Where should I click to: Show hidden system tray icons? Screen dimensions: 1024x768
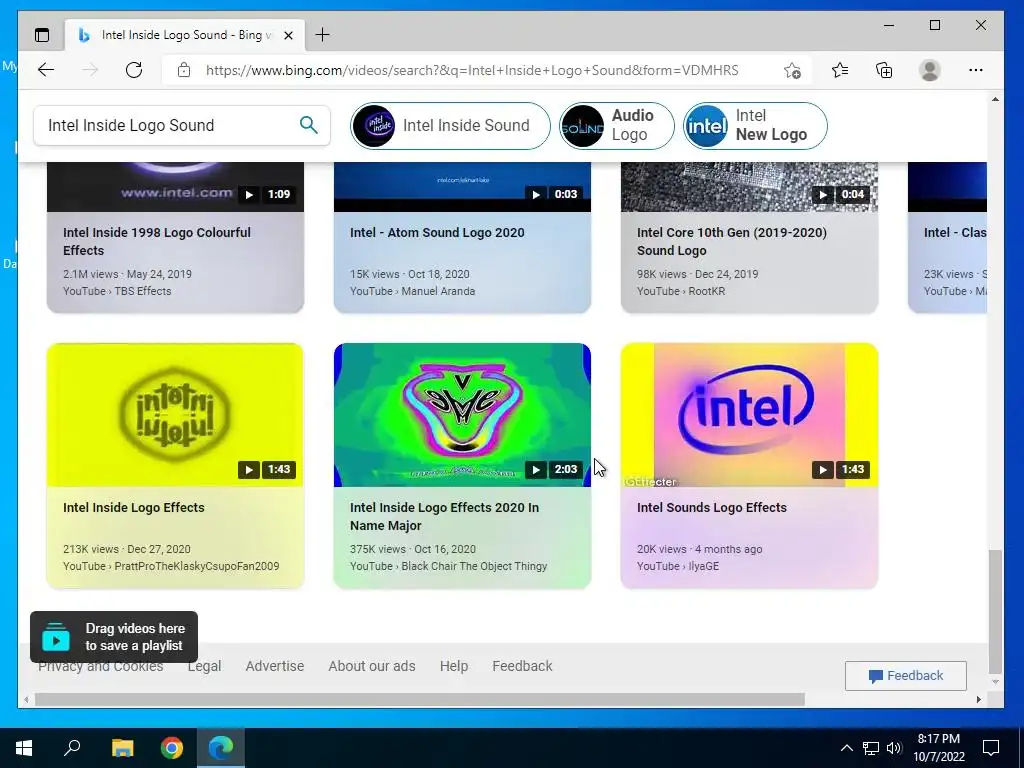846,748
